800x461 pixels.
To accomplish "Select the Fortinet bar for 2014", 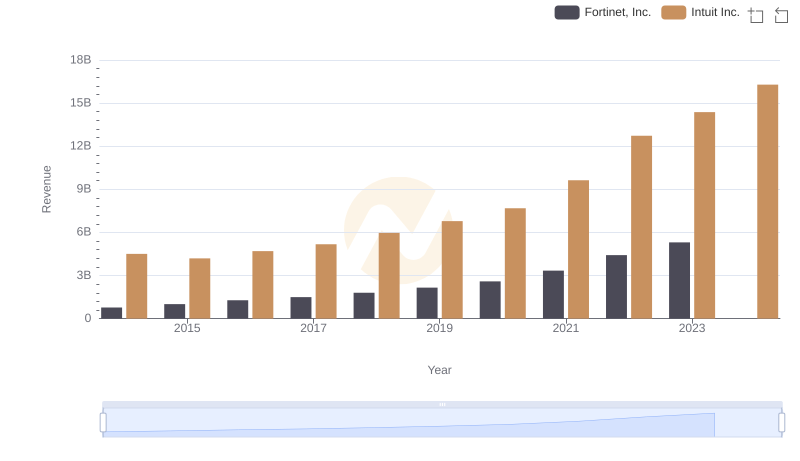I will 111,313.
